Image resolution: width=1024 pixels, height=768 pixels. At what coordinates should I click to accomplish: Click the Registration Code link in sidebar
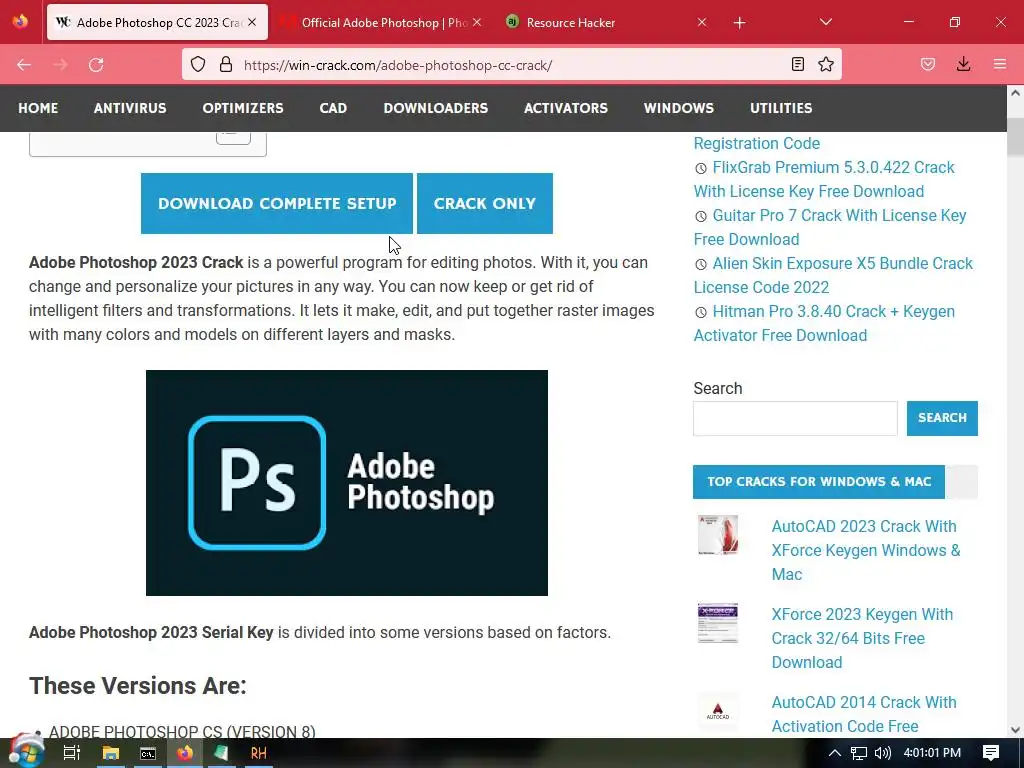pyautogui.click(x=756, y=144)
